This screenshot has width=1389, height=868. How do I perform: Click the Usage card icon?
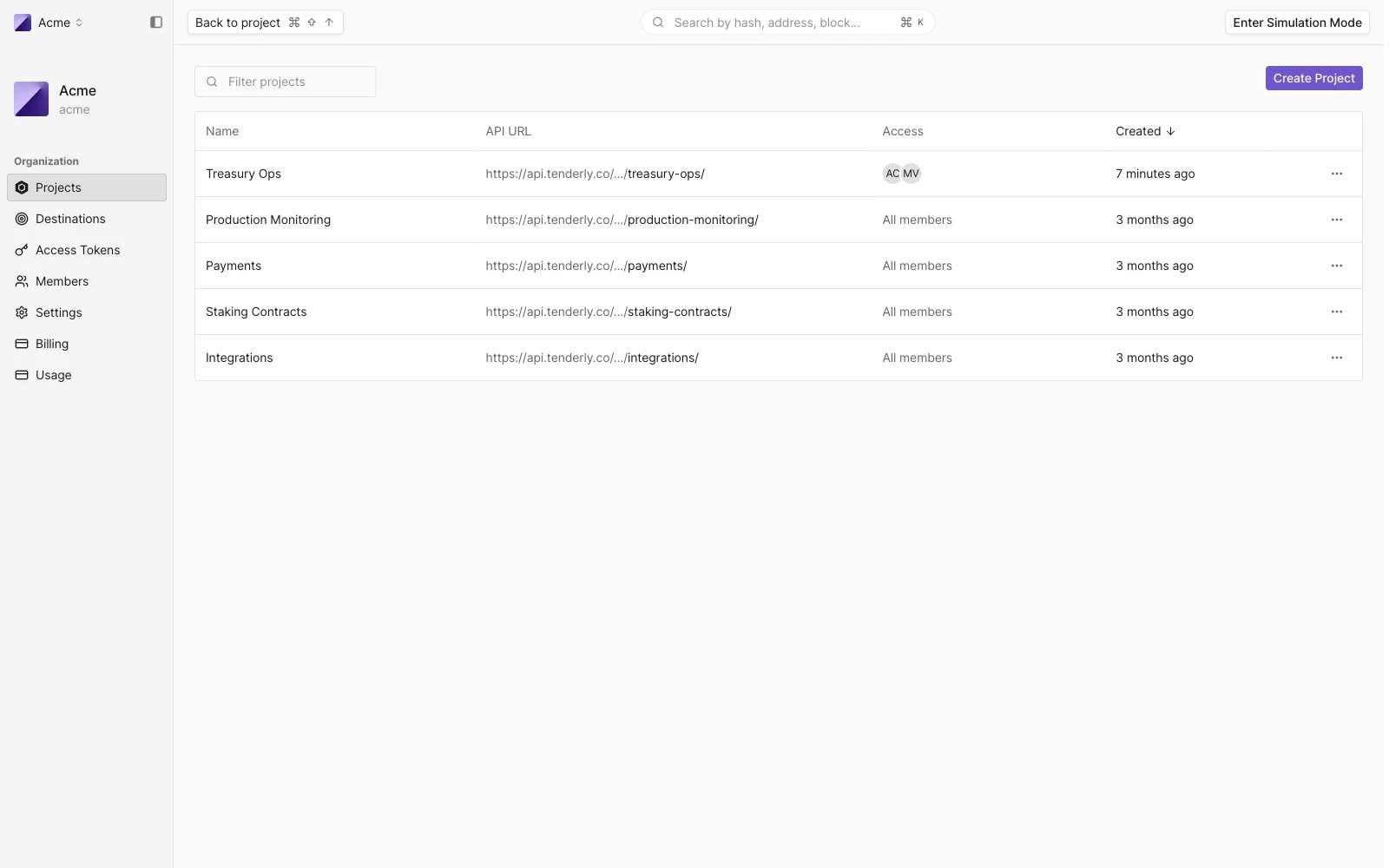coord(22,375)
